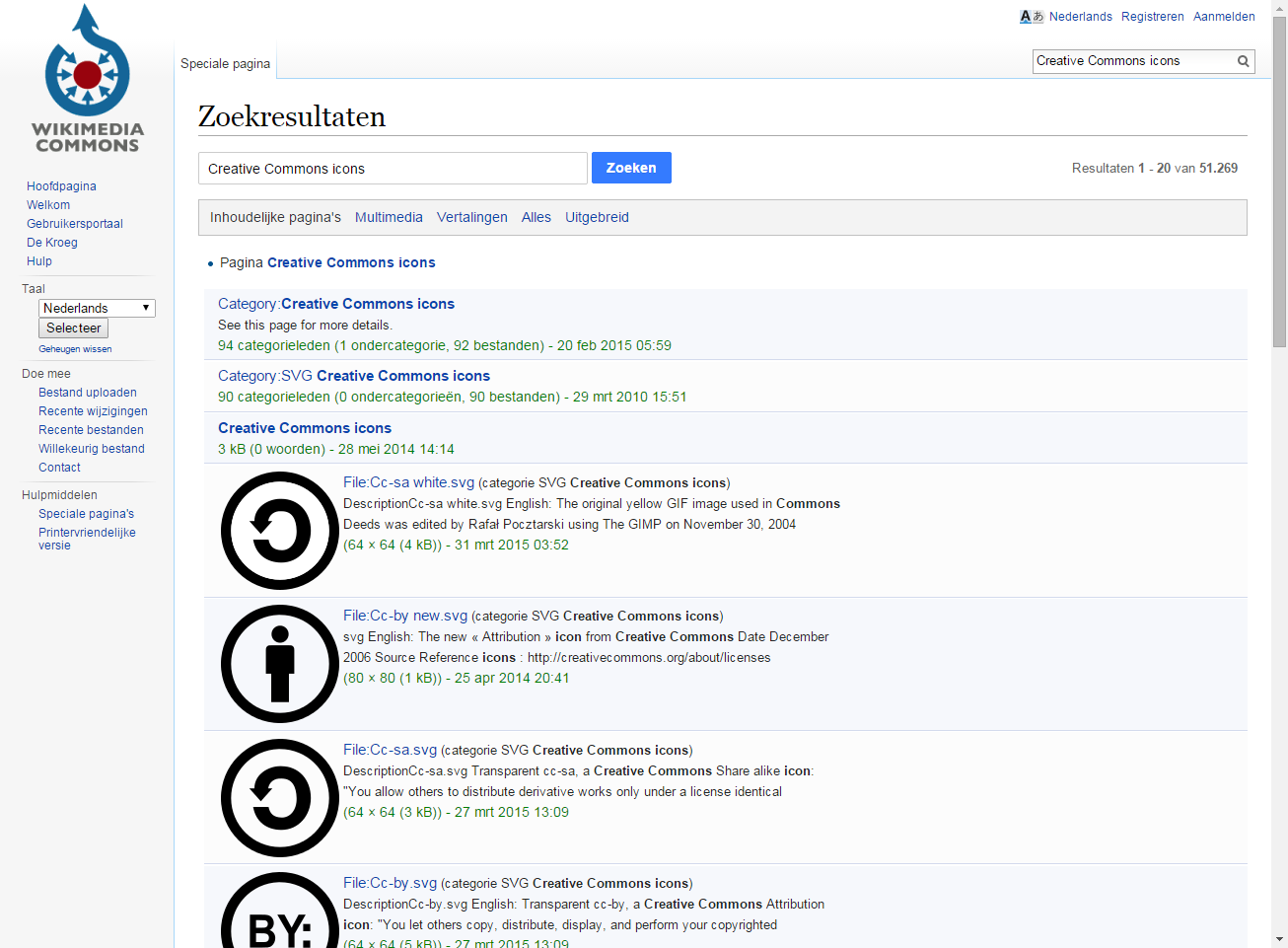
Task: Select the Uitgebreid search profile
Action: tap(597, 217)
